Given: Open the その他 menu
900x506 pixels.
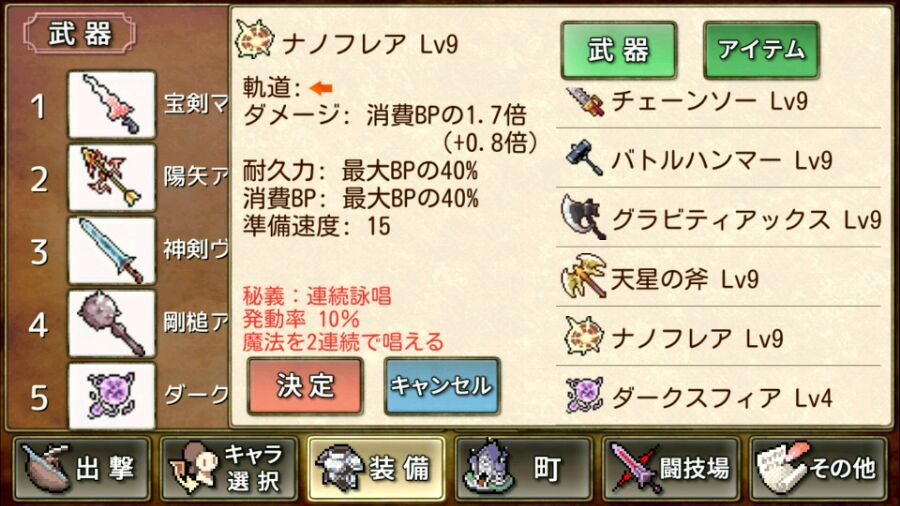Looking at the screenshot, I should 818,469.
